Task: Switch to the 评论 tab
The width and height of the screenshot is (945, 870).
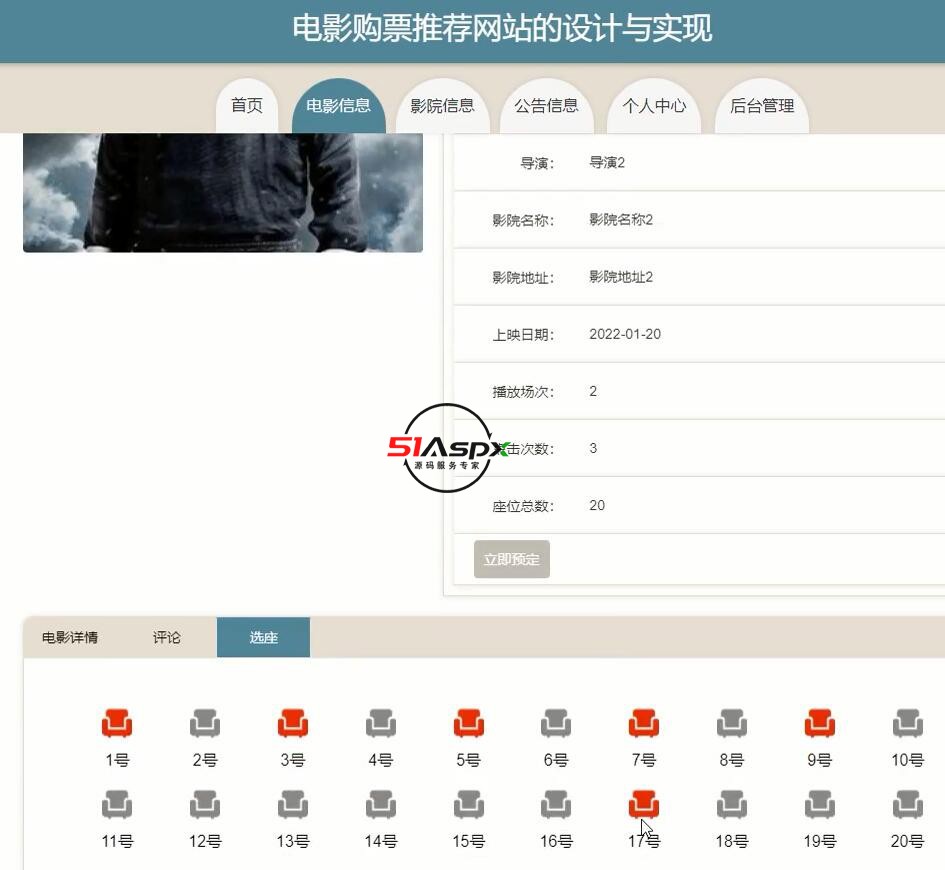Action: (x=167, y=638)
